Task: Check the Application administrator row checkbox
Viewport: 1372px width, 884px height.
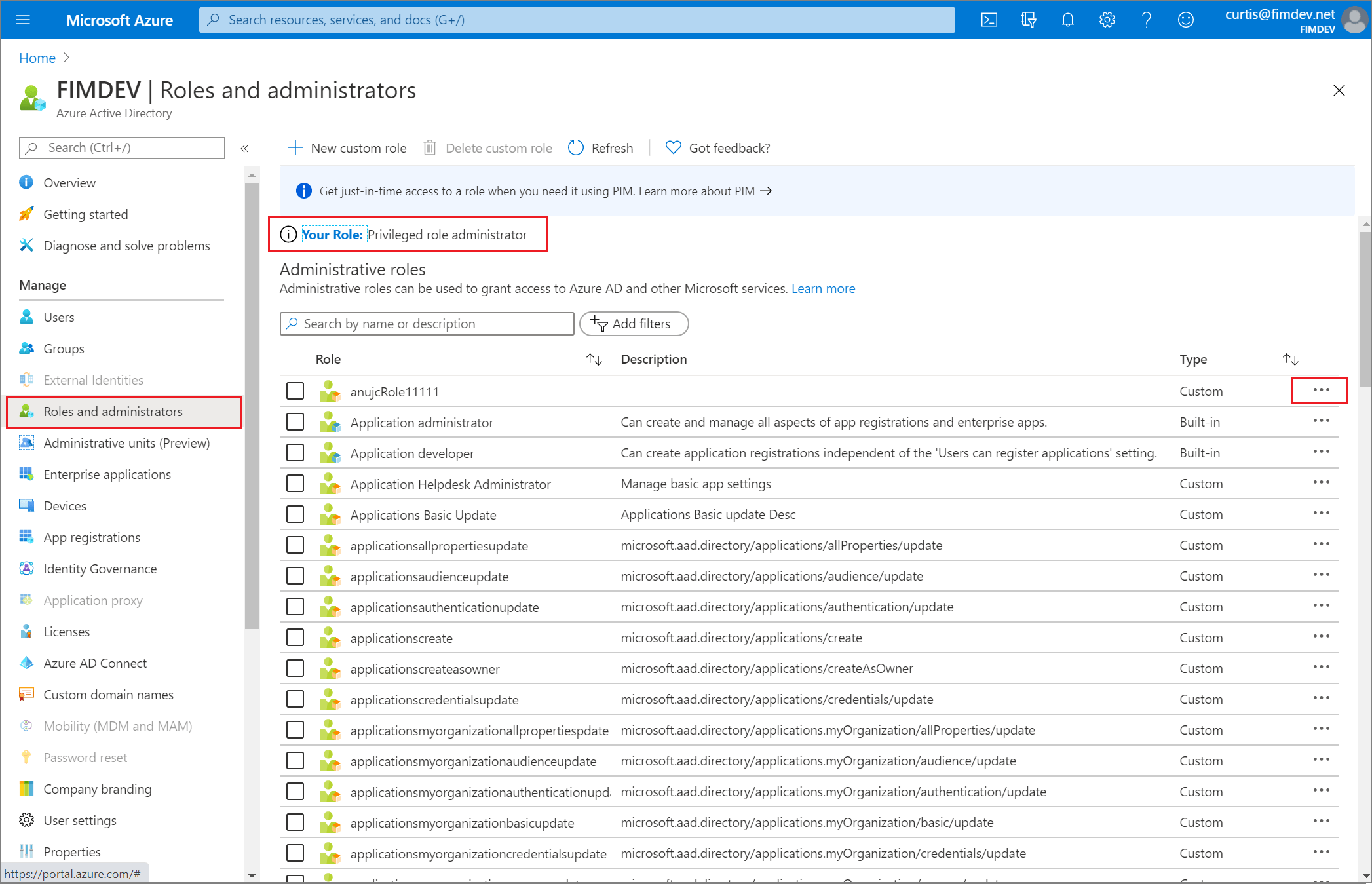Action: [295, 421]
